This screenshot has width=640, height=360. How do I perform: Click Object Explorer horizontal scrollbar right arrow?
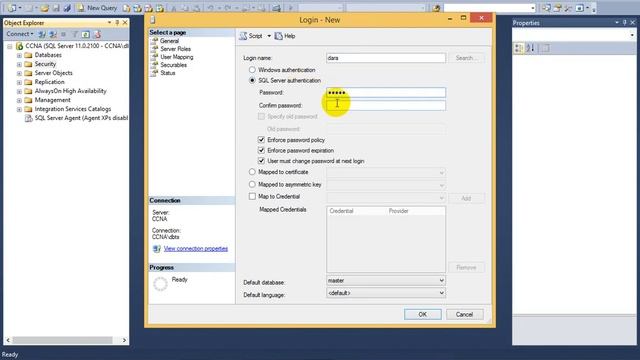124,340
